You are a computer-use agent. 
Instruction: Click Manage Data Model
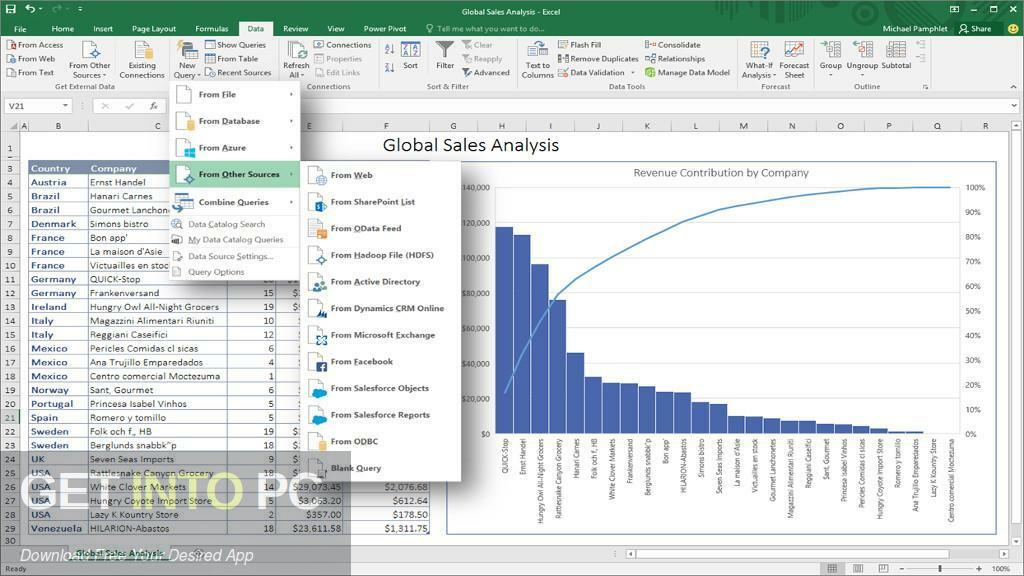687,72
